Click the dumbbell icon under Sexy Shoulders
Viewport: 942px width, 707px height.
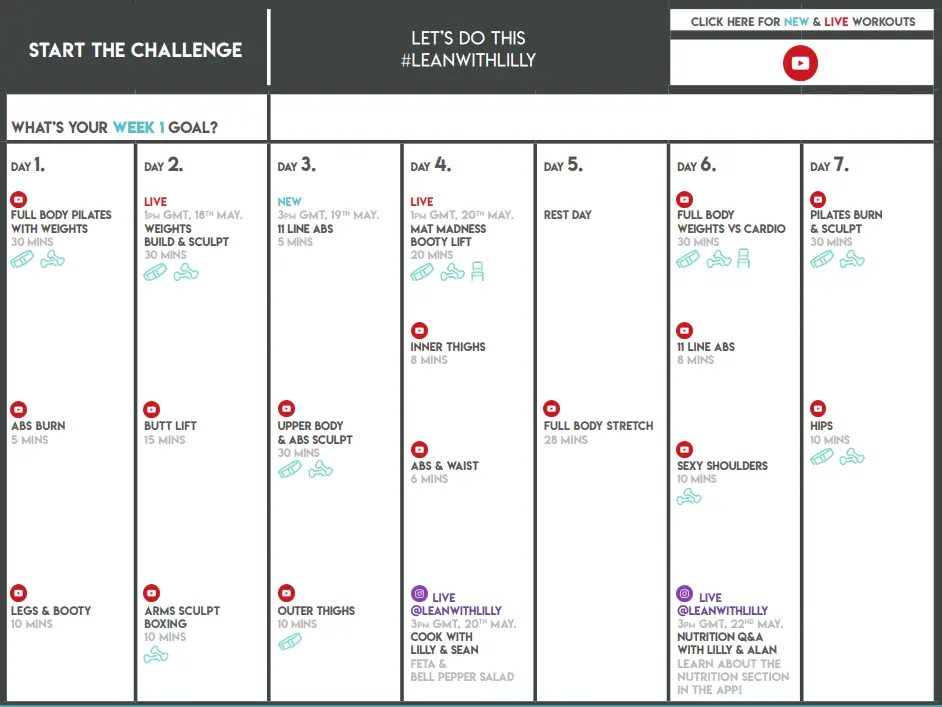689,496
